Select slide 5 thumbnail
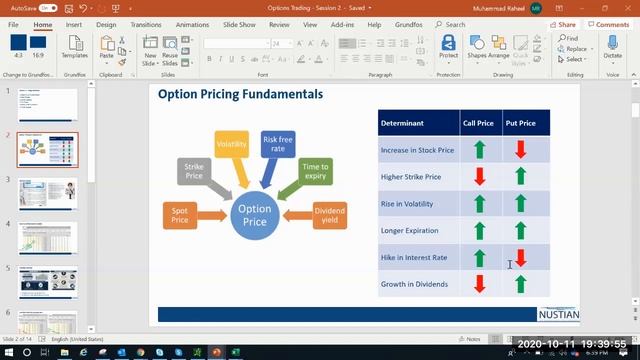Image resolution: width=640 pixels, height=360 pixels. [48, 282]
